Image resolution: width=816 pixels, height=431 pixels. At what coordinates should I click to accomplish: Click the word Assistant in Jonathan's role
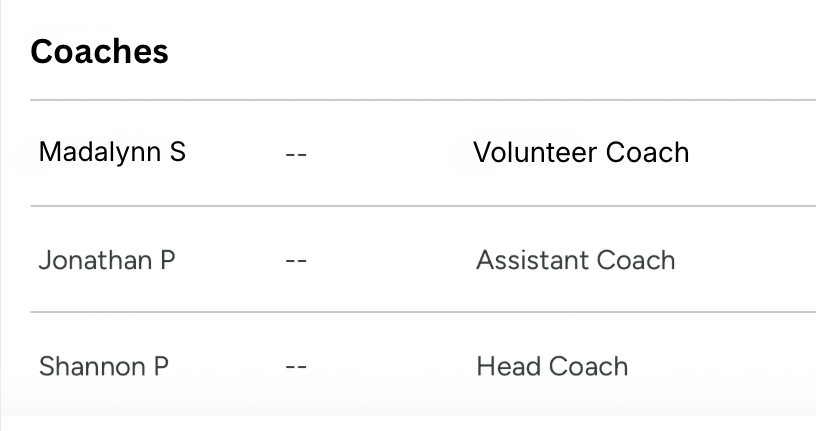pyautogui.click(x=530, y=260)
